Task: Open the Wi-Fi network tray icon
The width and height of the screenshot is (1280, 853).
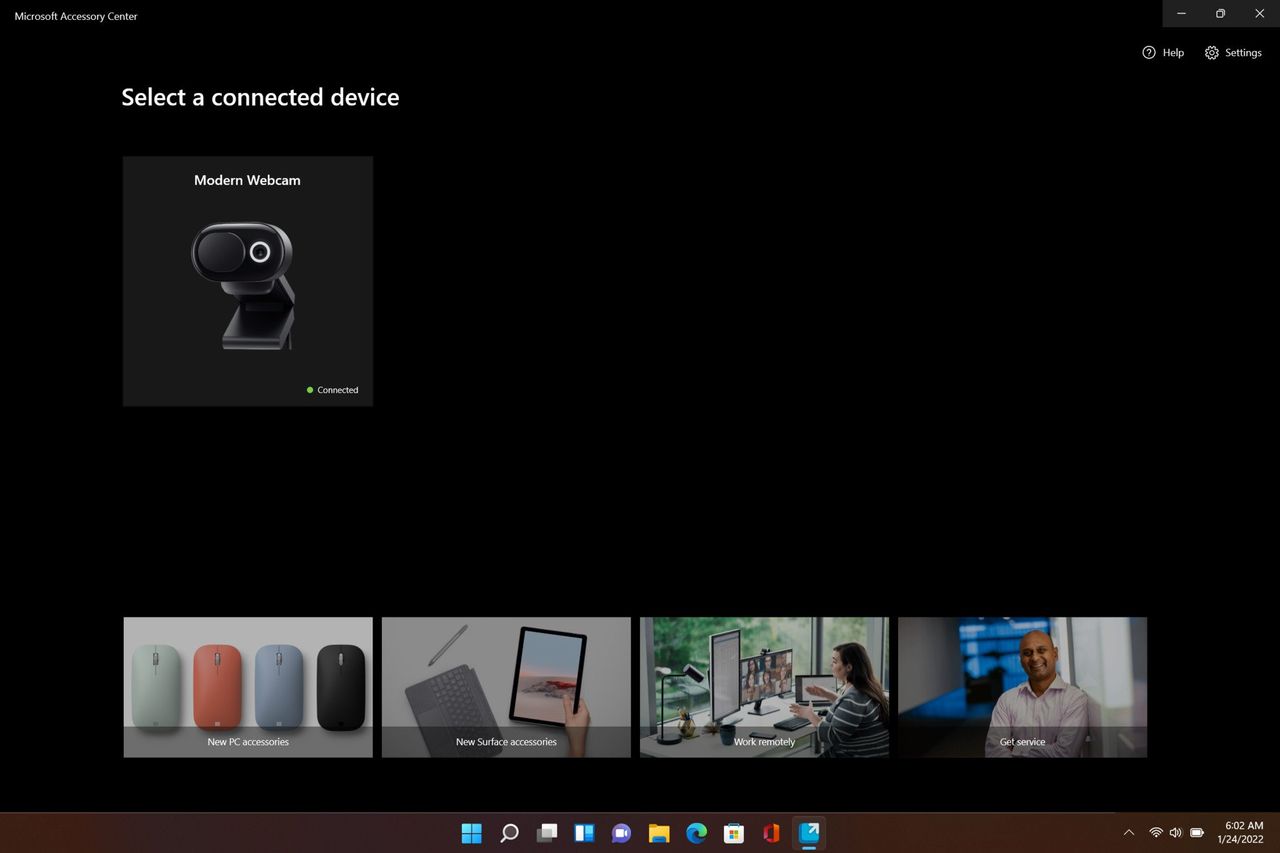Action: [x=1156, y=833]
